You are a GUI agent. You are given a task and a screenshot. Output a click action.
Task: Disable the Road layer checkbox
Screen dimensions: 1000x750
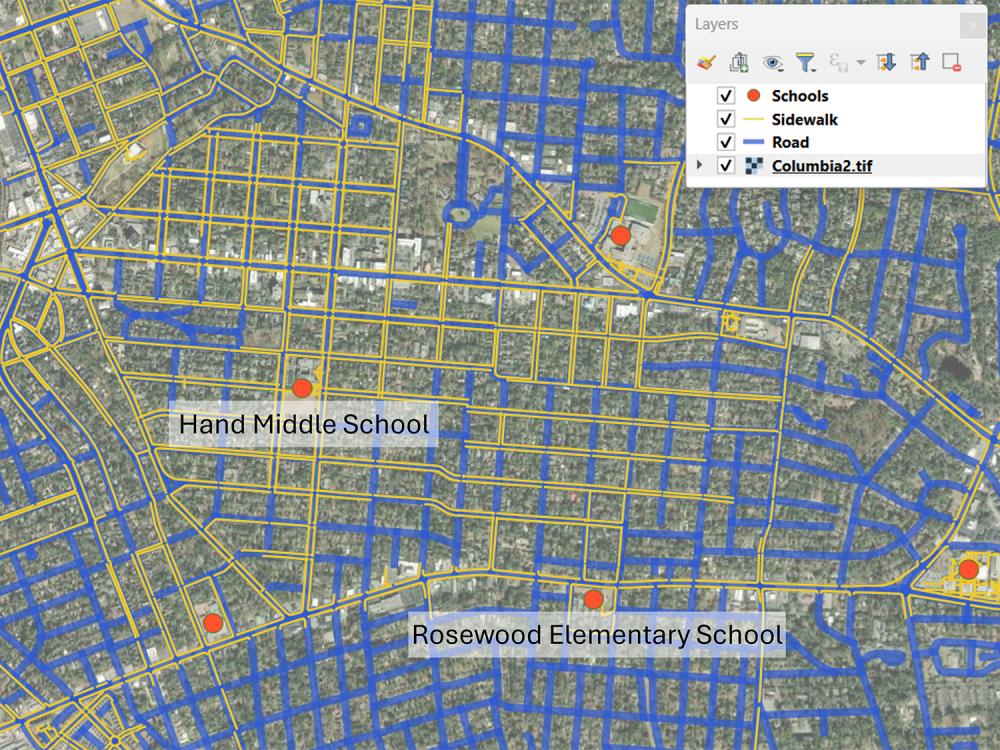tap(725, 142)
